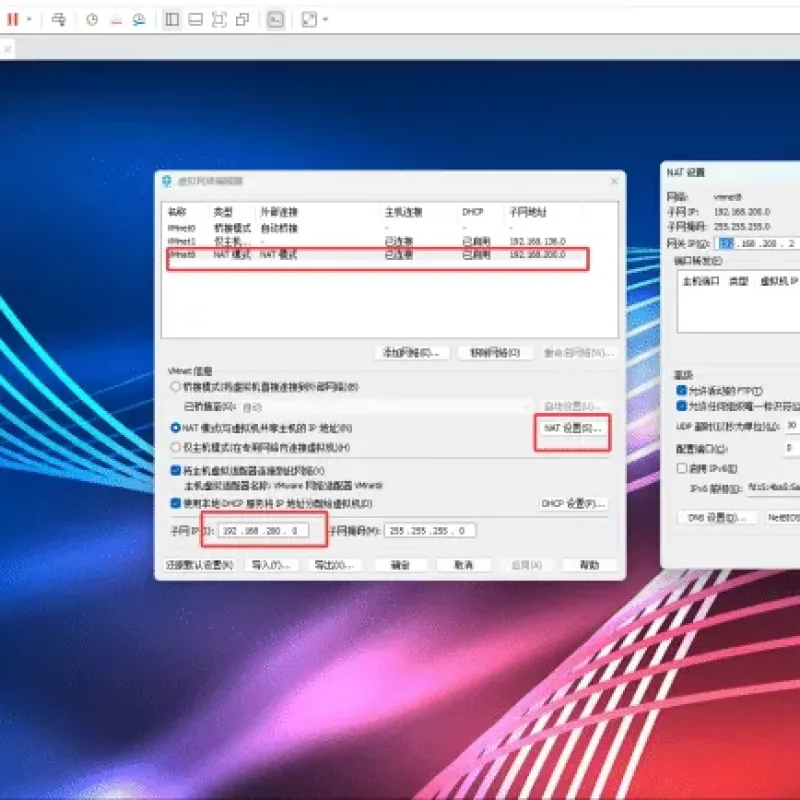Click the 添加网络 (Add Network) button
Screen dimensions: 800x800
[x=411, y=353]
